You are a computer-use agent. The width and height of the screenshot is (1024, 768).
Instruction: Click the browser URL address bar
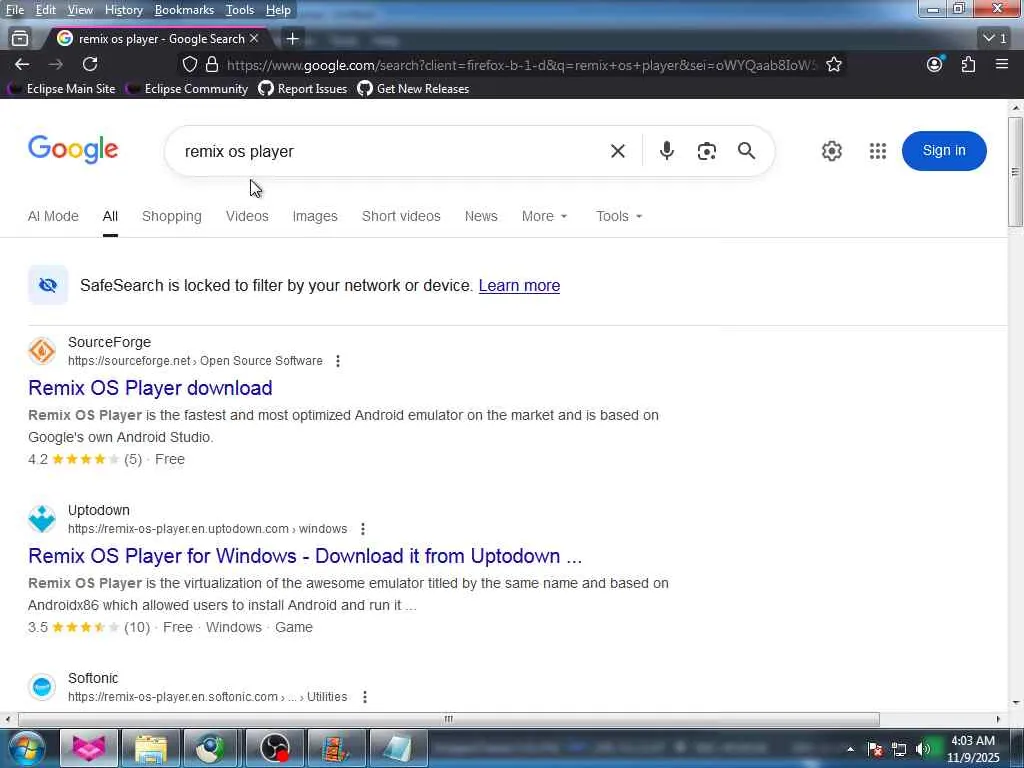click(520, 65)
